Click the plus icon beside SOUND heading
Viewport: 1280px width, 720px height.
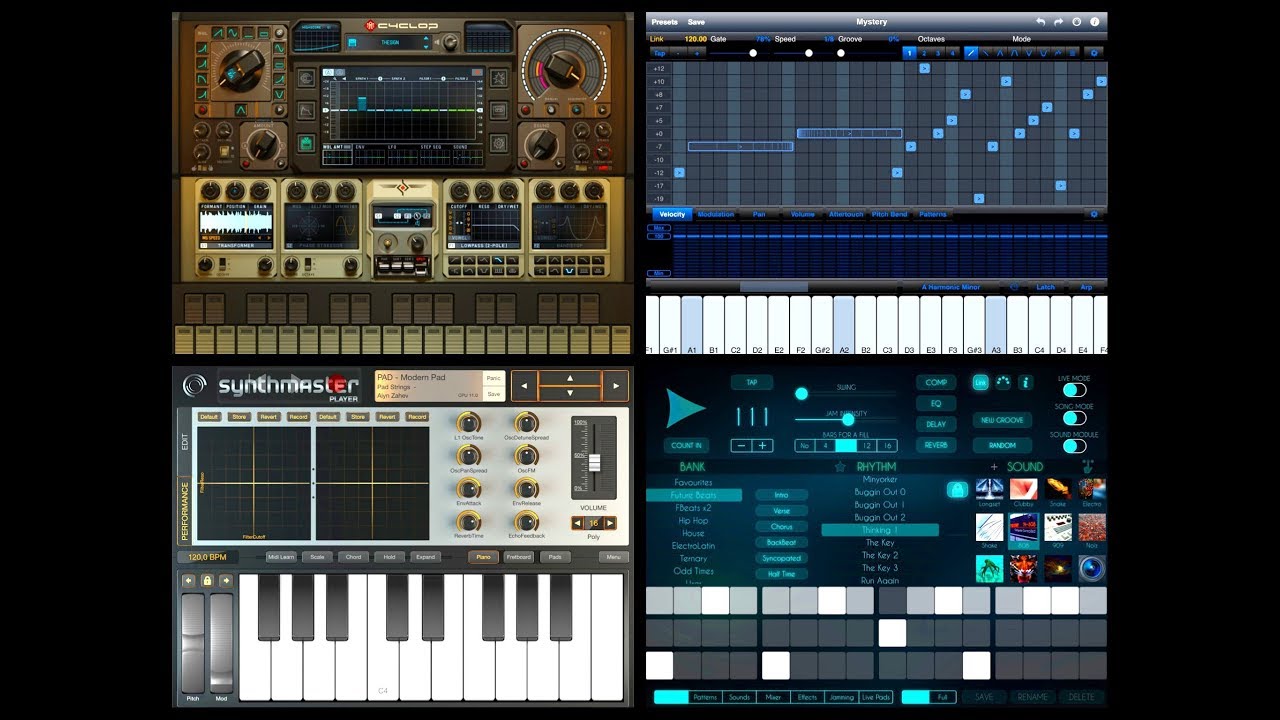pos(994,467)
